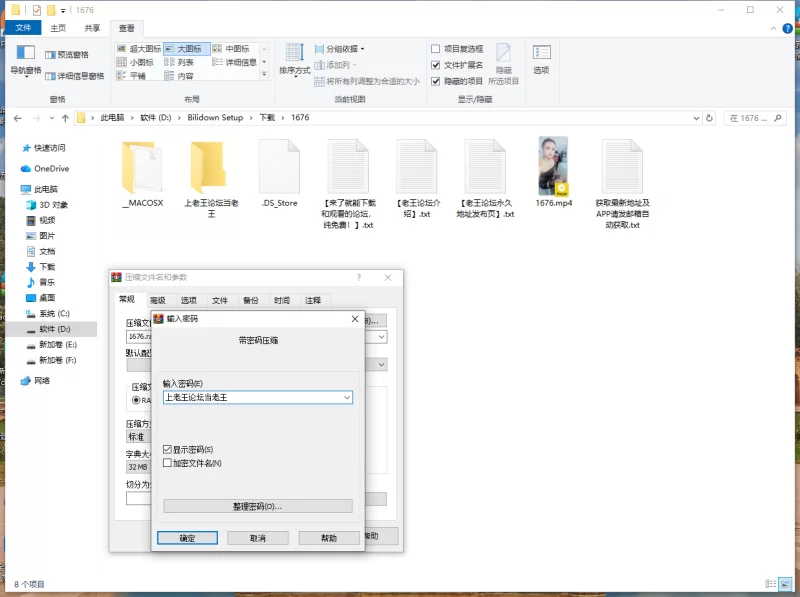Open archive name dropdown in WinRAR dialog
800x597 pixels.
tap(381, 337)
